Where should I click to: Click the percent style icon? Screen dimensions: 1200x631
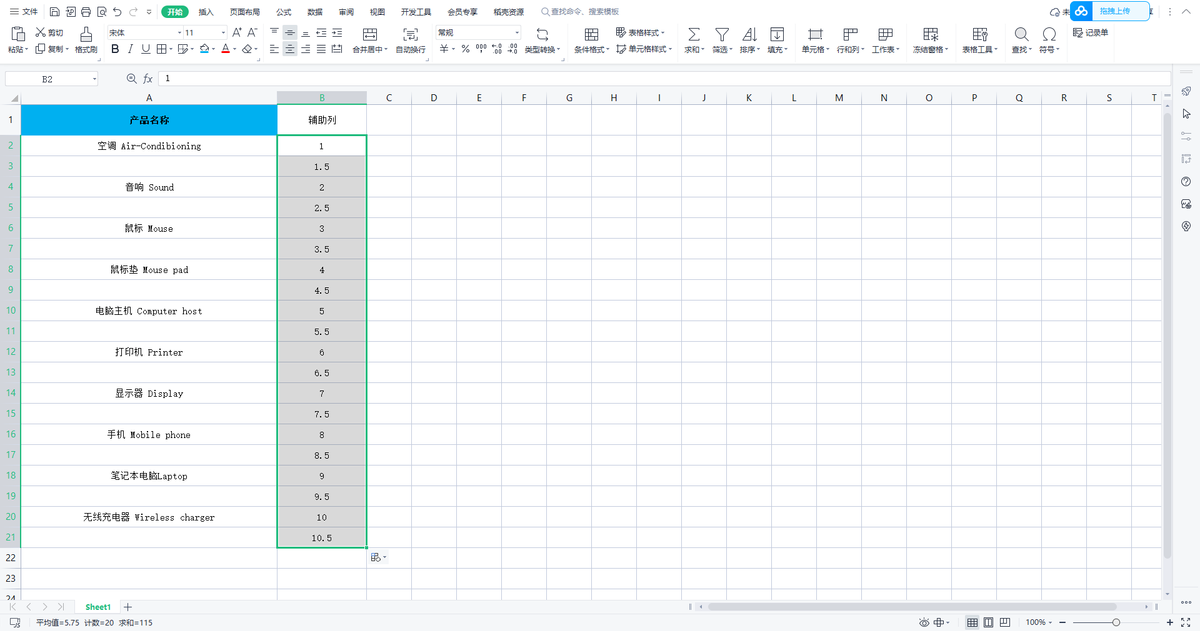click(465, 48)
